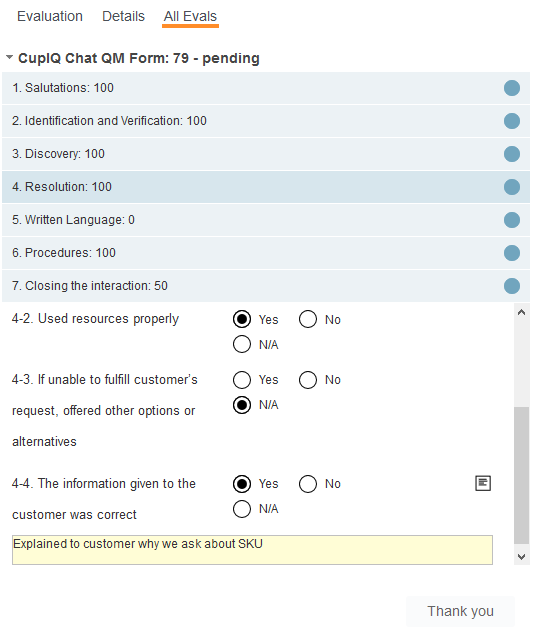Click the circle icon for Identification and Verification
The height and width of the screenshot is (637, 540).
[512, 121]
